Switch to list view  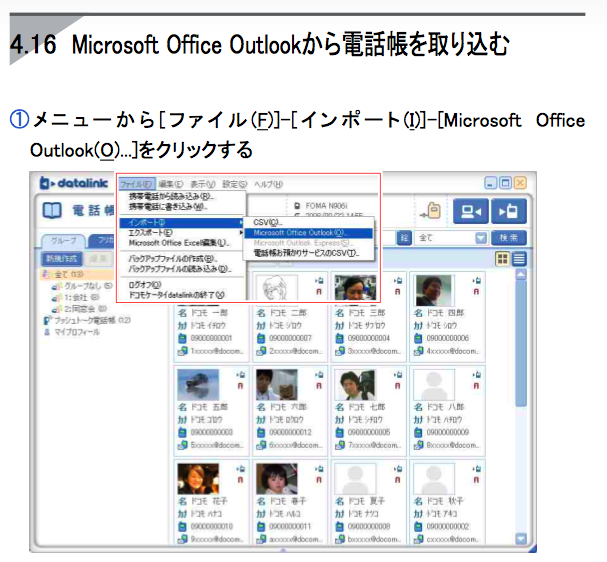[519, 259]
